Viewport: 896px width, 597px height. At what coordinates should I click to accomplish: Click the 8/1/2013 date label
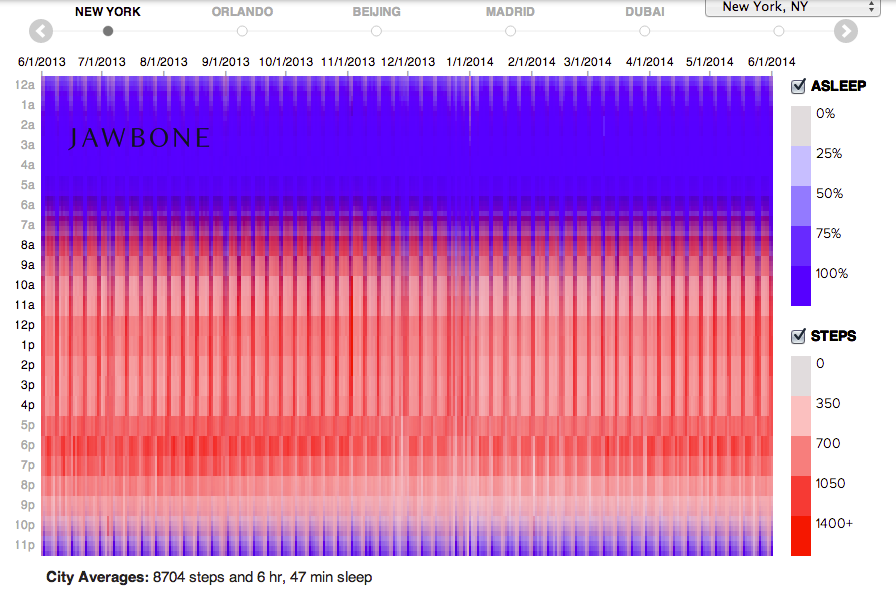[x=163, y=62]
